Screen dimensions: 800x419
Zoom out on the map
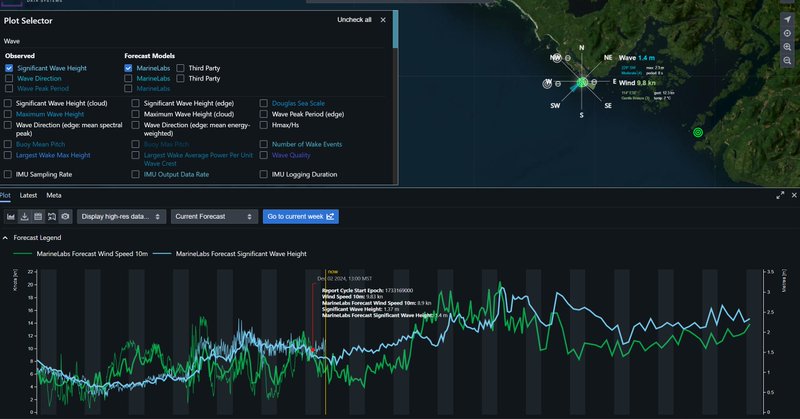(x=787, y=60)
